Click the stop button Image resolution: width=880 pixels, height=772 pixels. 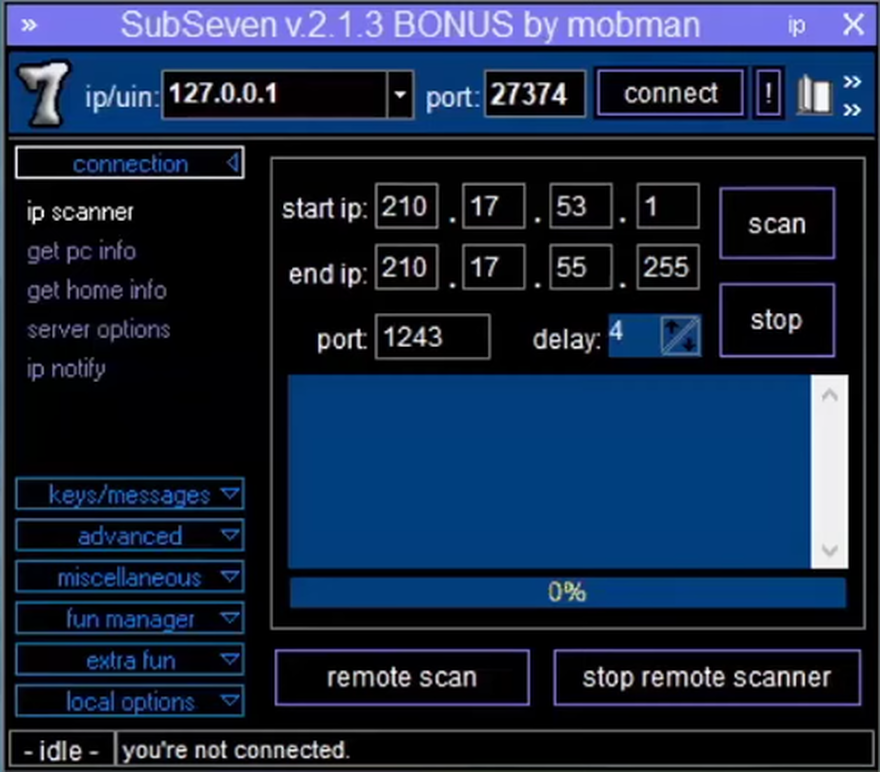click(x=777, y=320)
